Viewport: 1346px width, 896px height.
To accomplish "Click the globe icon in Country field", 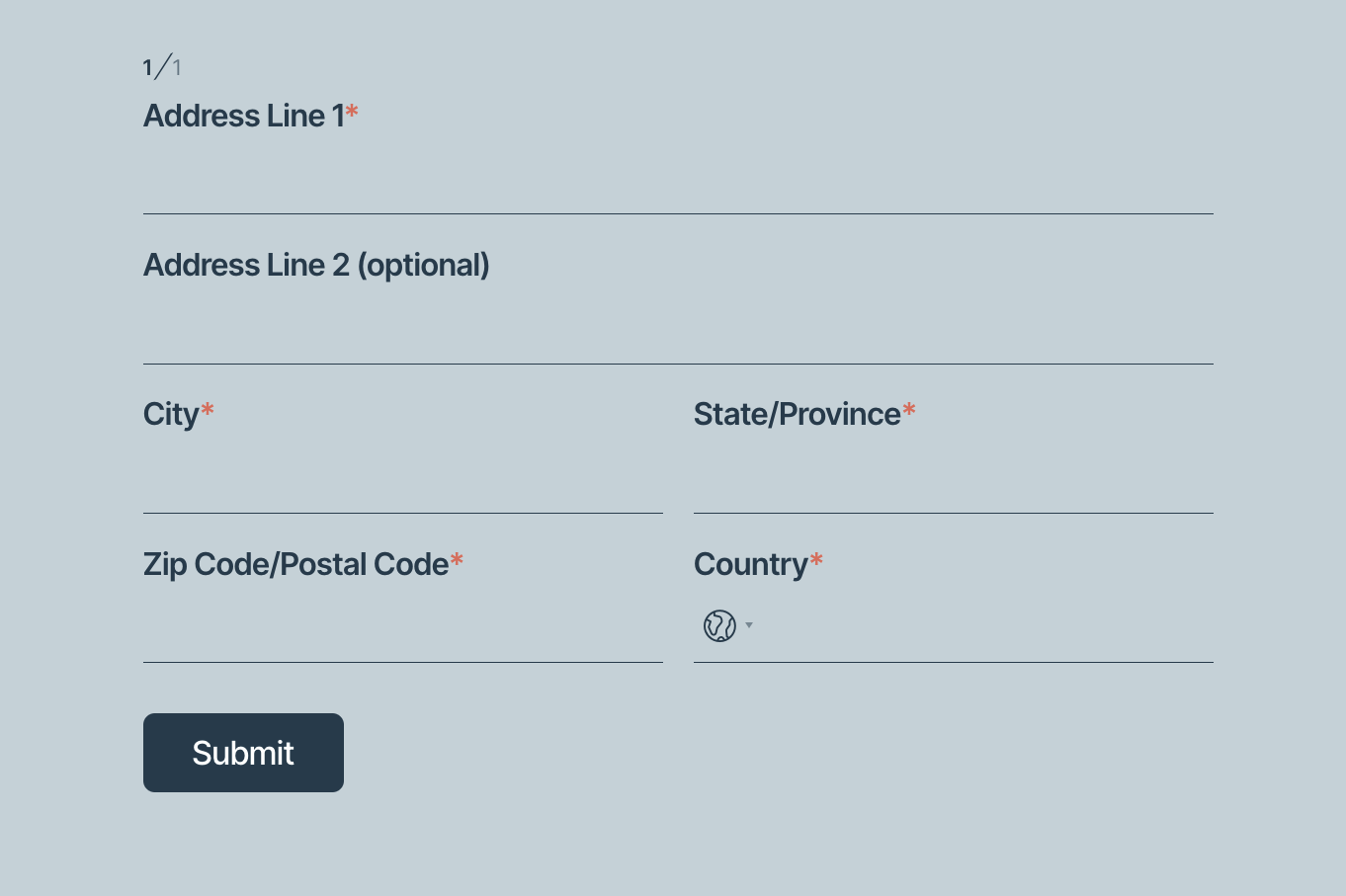I will click(719, 625).
